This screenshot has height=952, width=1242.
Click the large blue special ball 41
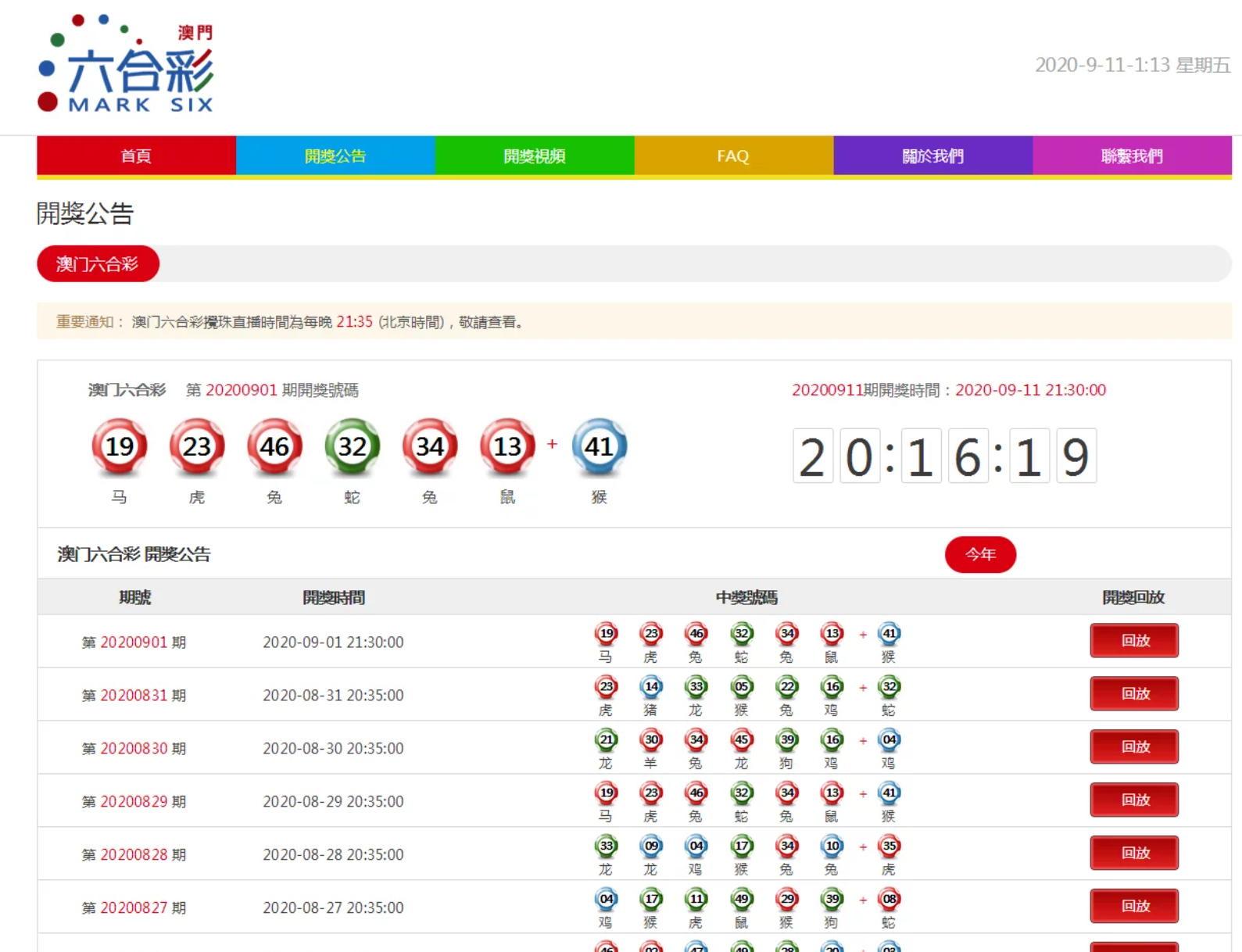599,446
